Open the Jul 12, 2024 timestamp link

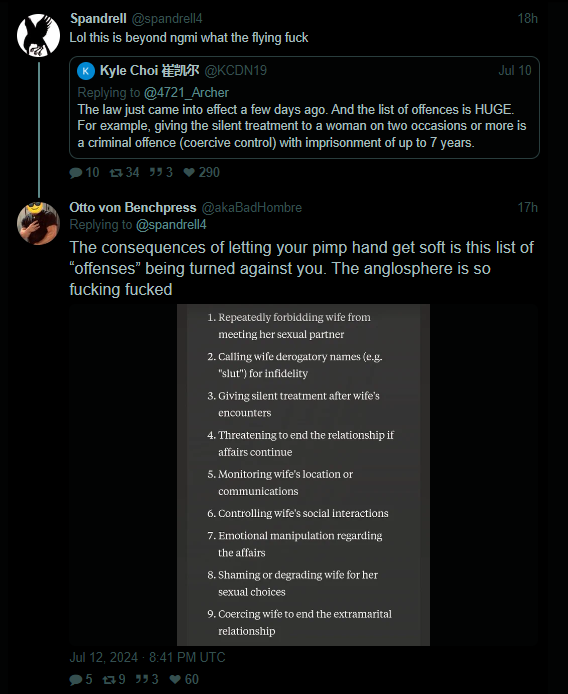147,657
